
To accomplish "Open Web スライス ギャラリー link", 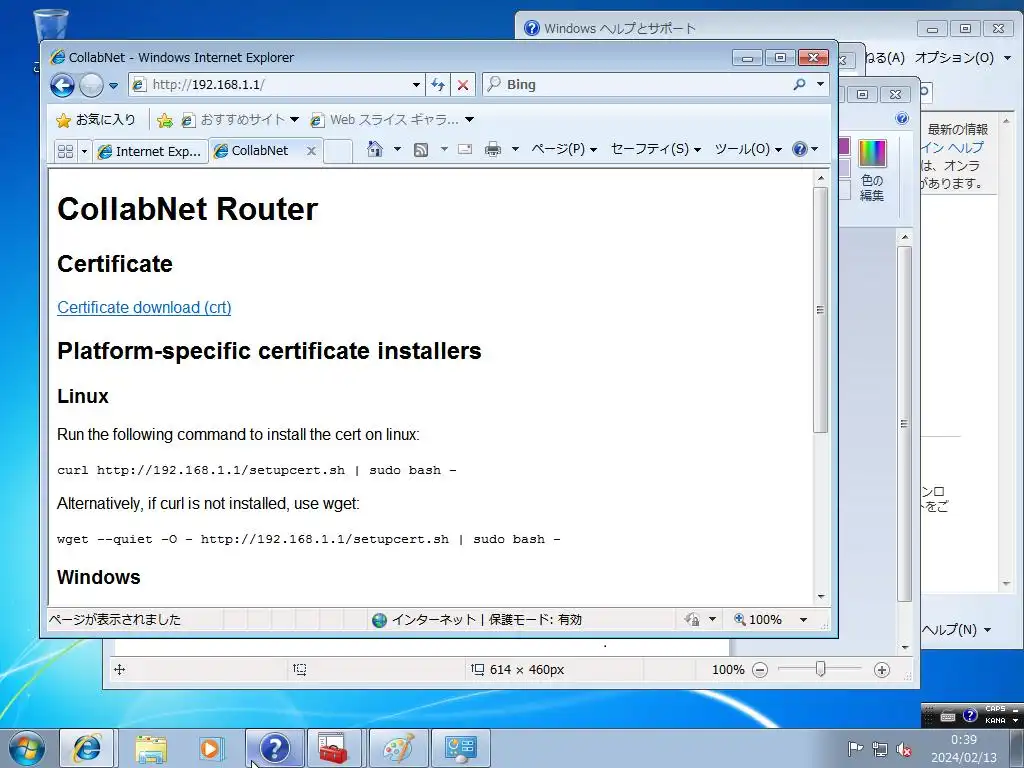I will pyautogui.click(x=384, y=120).
